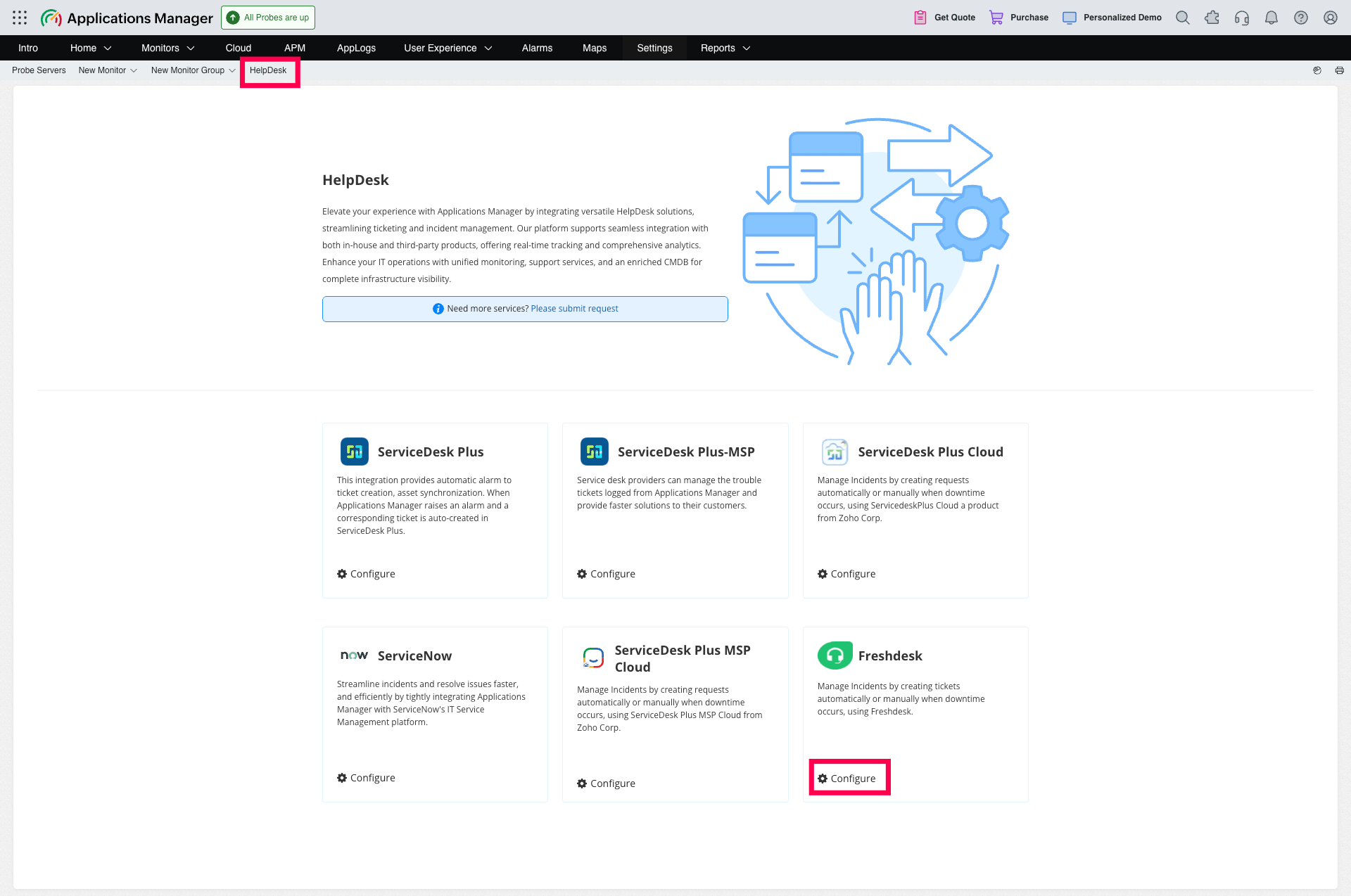Image resolution: width=1351 pixels, height=896 pixels.
Task: Click the ServiceDesk Plus MSP Cloud title
Action: tap(683, 659)
